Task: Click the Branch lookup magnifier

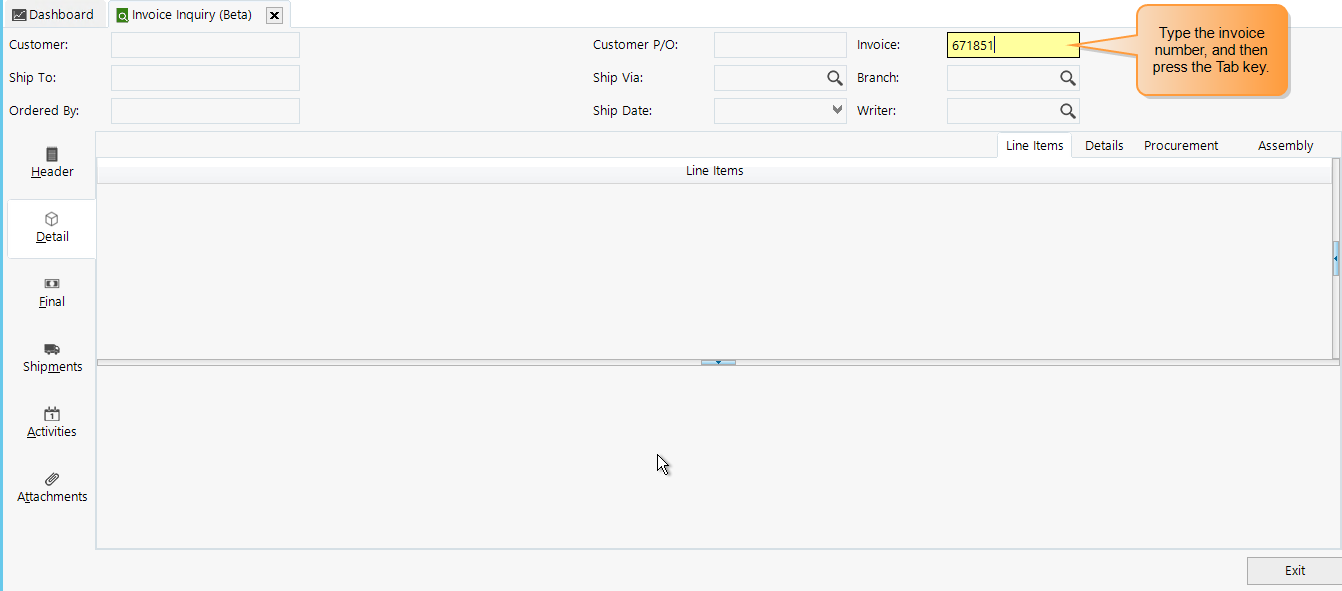Action: point(1068,78)
